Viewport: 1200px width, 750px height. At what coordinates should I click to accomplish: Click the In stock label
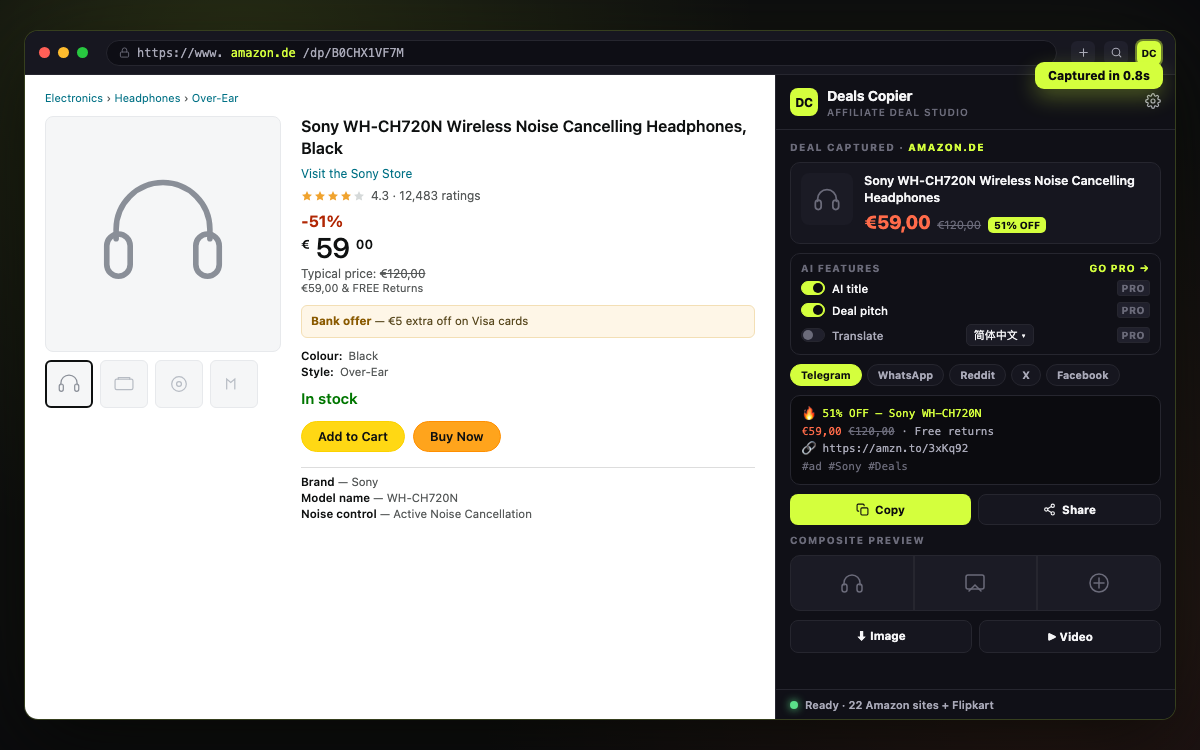point(329,398)
